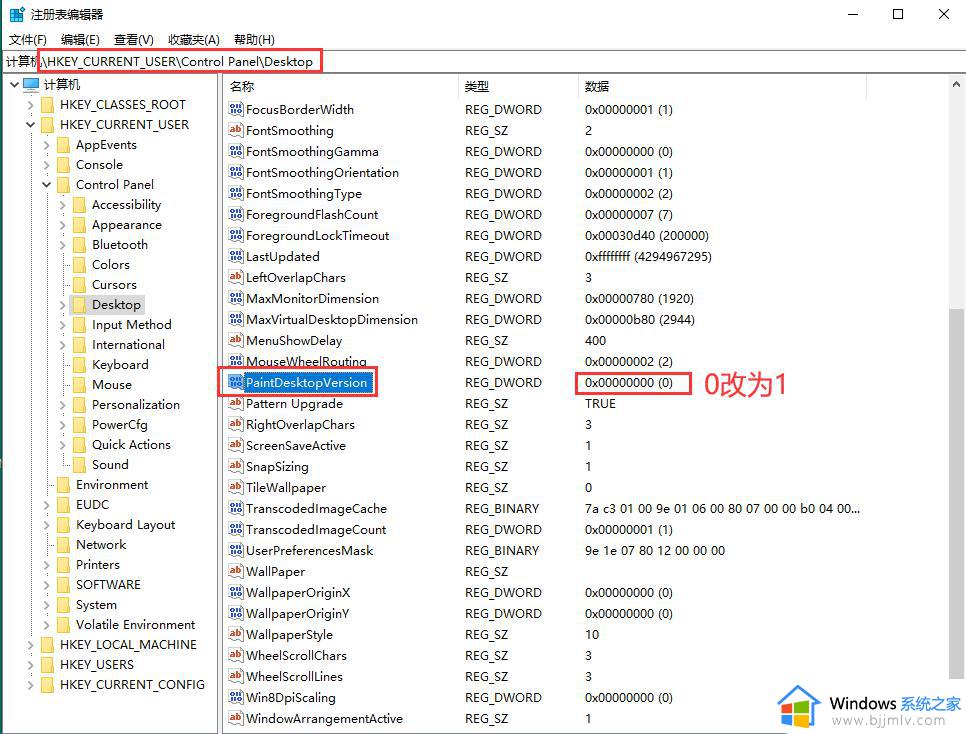Open the 帮助(H) menu
966x734 pixels.
click(x=254, y=39)
